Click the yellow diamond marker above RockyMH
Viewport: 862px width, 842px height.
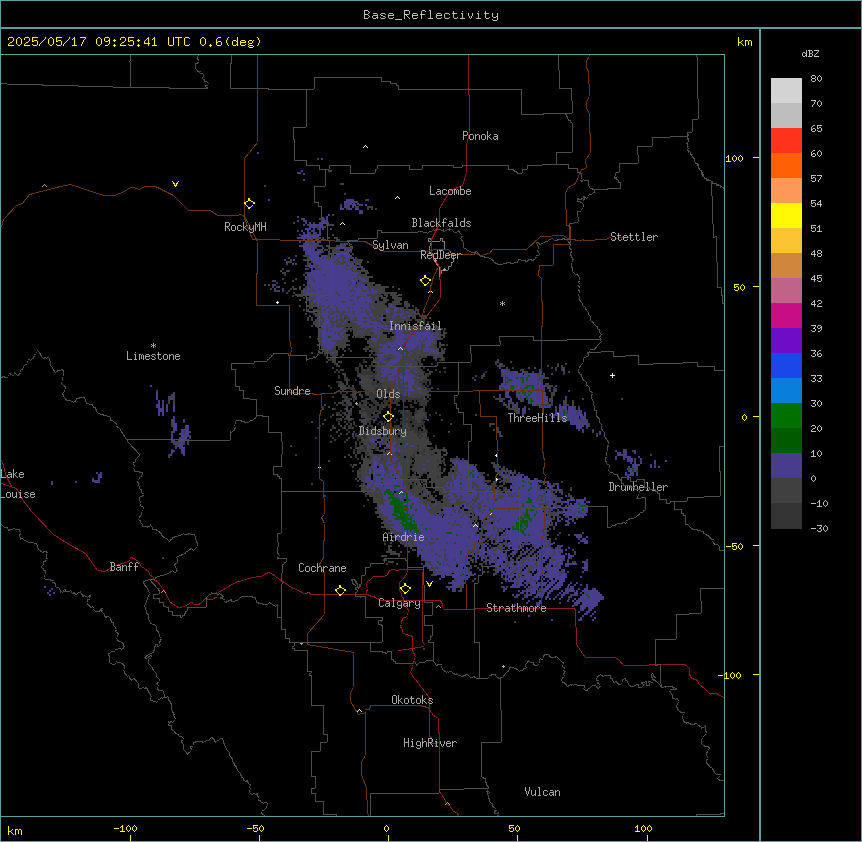(x=249, y=204)
